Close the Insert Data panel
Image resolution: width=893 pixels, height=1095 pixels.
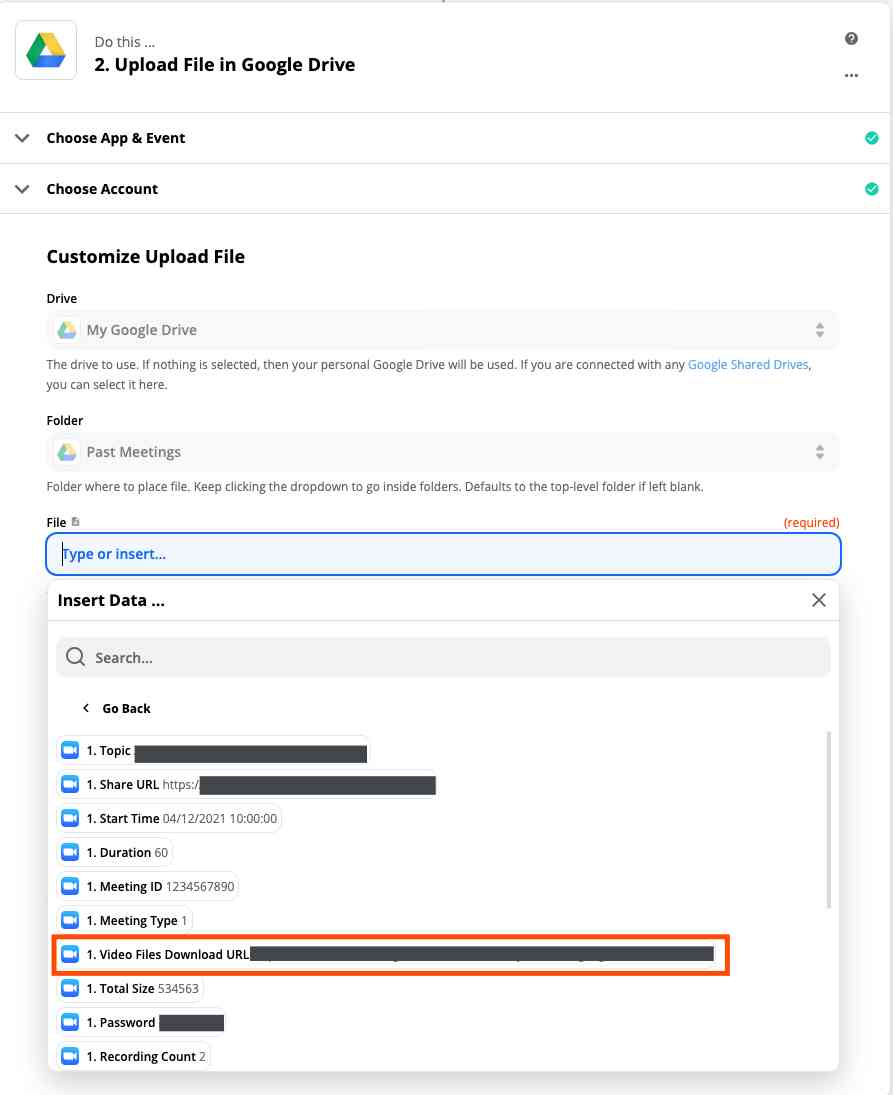coord(819,600)
